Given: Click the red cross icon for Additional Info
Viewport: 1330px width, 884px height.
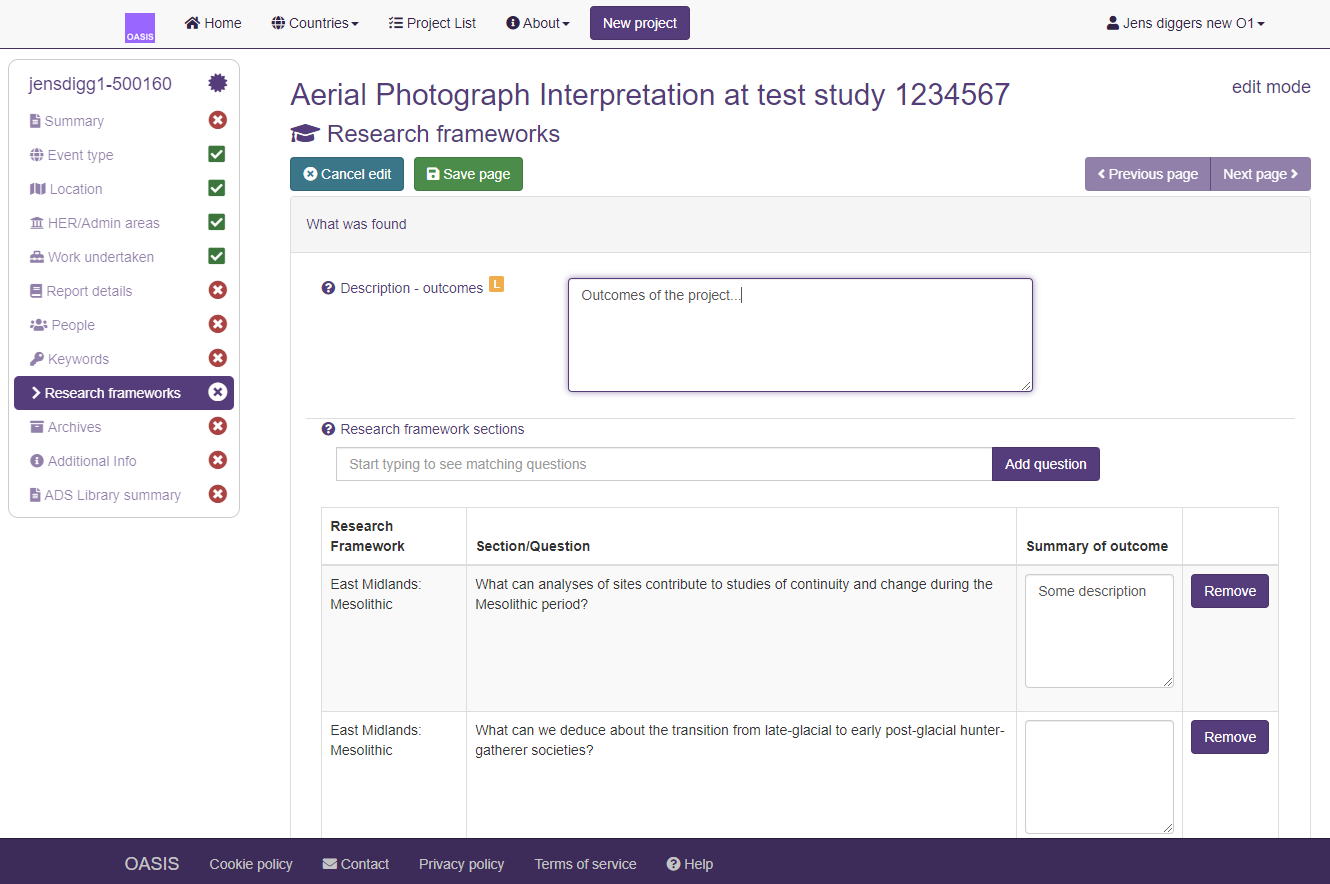Looking at the screenshot, I should click(217, 460).
